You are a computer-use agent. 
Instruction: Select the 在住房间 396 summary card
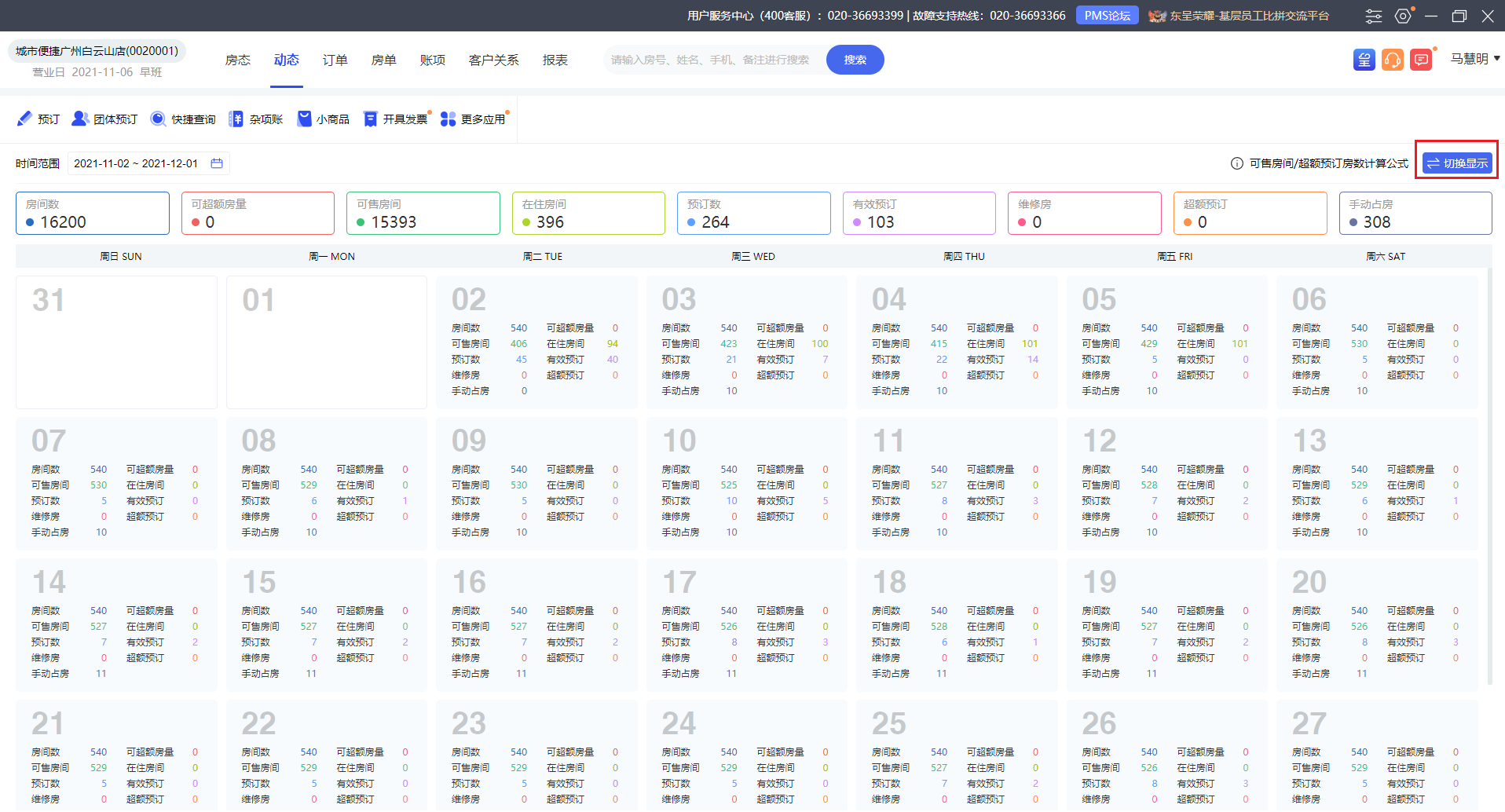(588, 214)
